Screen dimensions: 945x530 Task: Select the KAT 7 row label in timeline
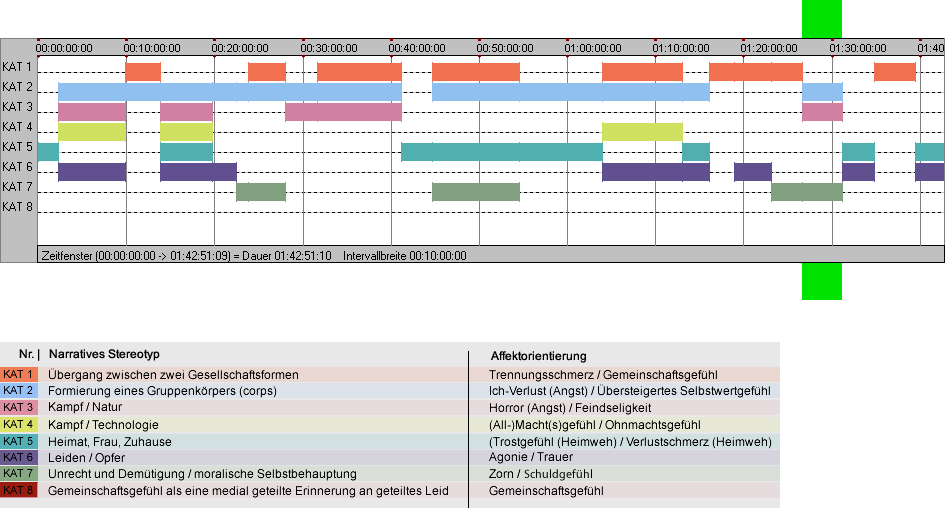pos(17,187)
